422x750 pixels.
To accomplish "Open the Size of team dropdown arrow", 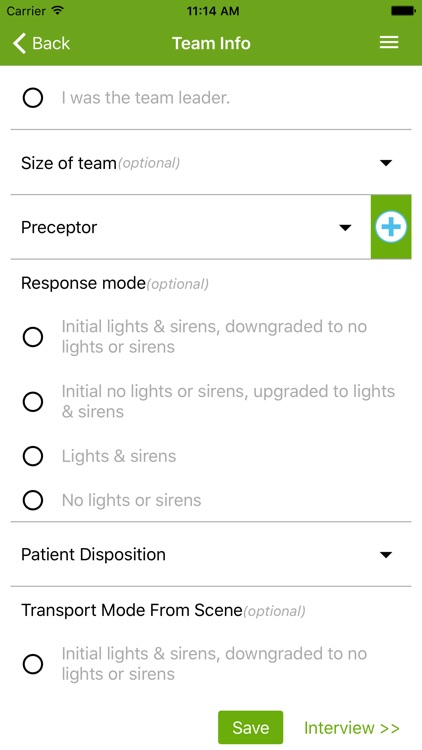I will point(386,163).
